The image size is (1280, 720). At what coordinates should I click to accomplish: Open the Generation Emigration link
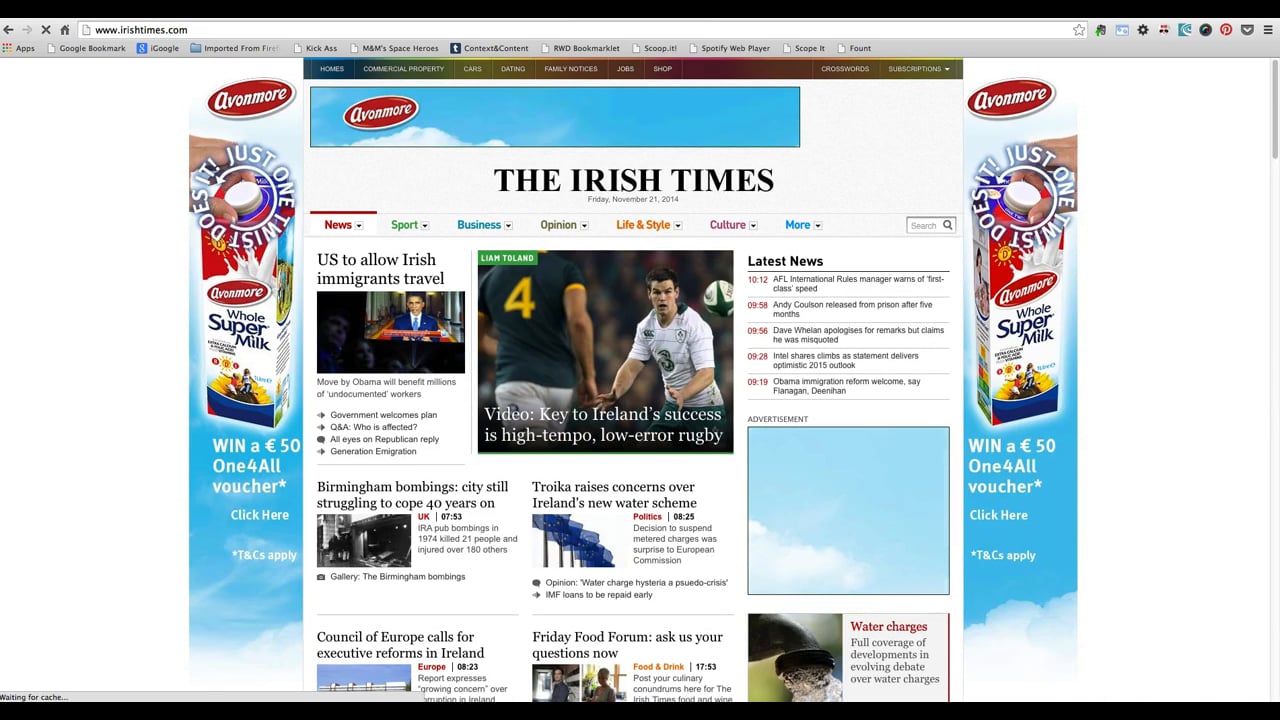point(373,451)
